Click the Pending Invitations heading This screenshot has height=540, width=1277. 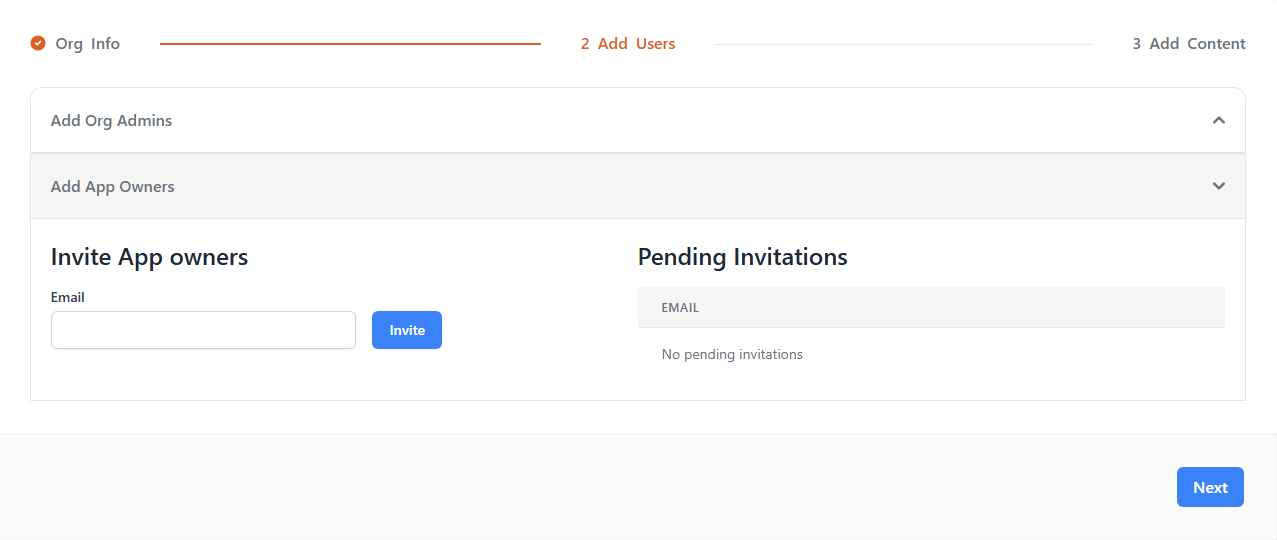click(x=742, y=257)
